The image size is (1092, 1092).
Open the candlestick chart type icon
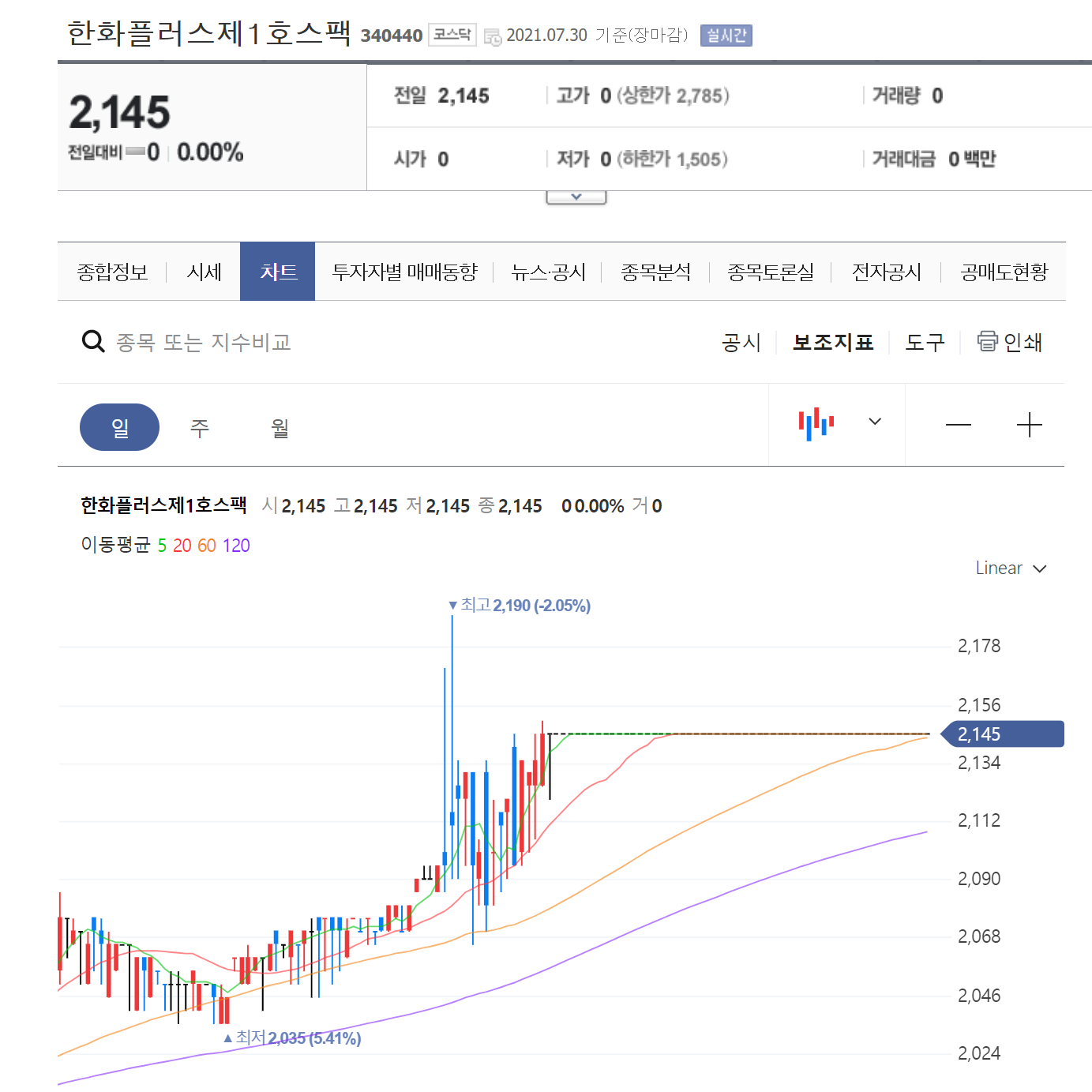point(816,424)
